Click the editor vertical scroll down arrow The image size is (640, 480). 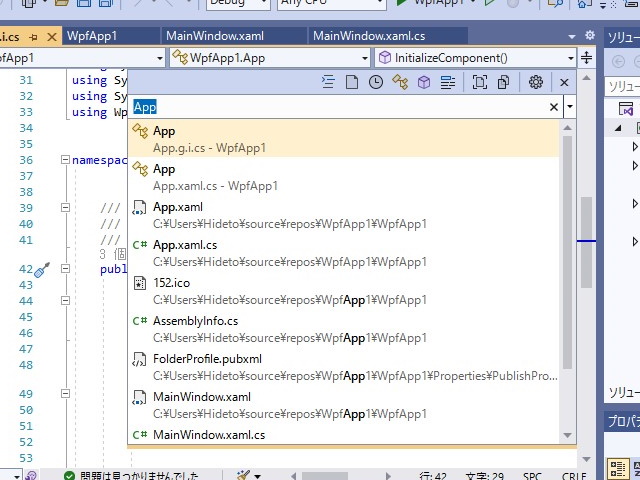[x=587, y=460]
